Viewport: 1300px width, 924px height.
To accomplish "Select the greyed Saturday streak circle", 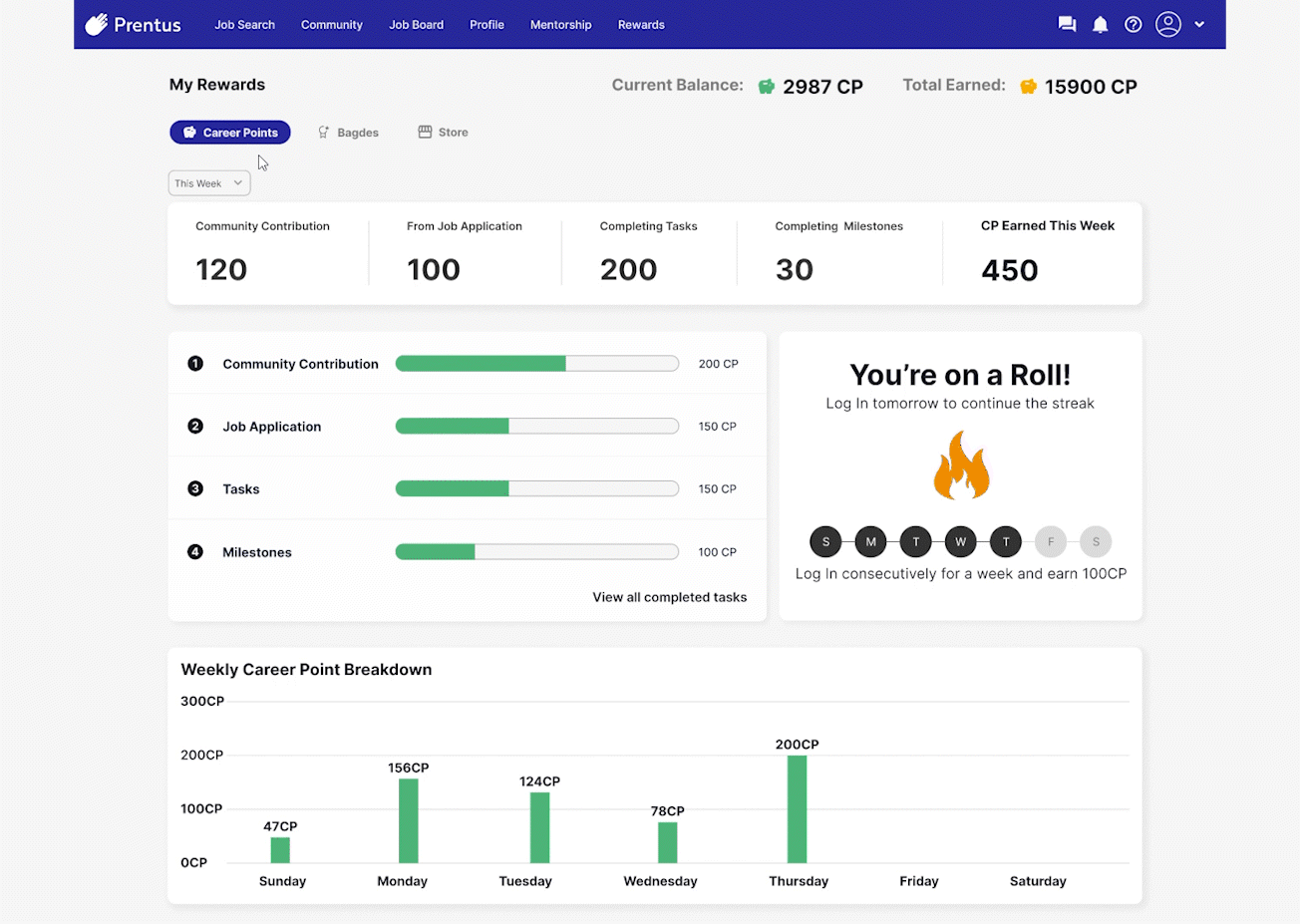I will (x=1096, y=542).
